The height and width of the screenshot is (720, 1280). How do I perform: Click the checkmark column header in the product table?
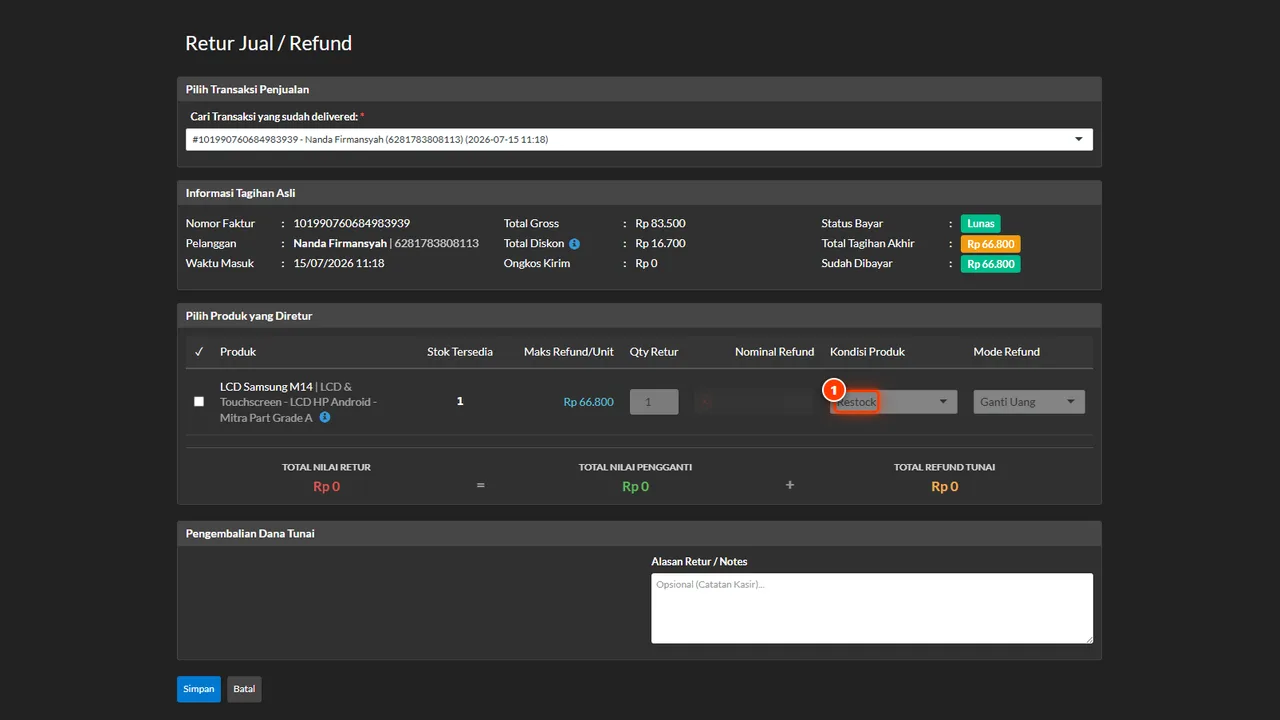[x=199, y=352]
